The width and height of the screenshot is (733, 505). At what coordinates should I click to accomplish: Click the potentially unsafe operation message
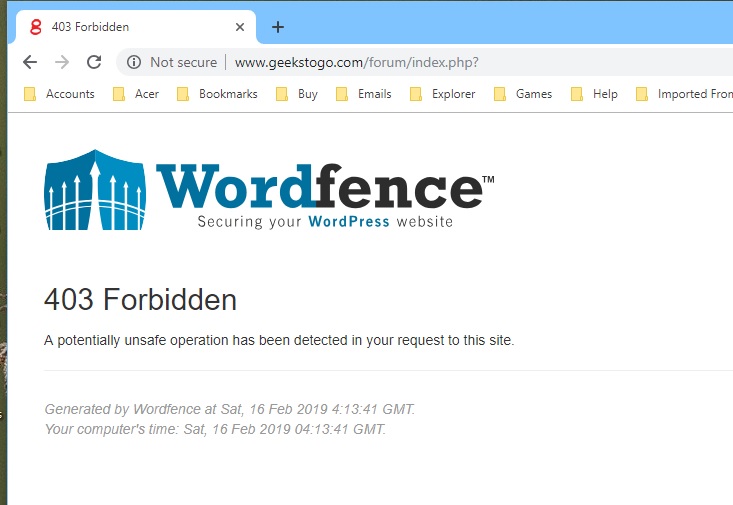[x=279, y=340]
